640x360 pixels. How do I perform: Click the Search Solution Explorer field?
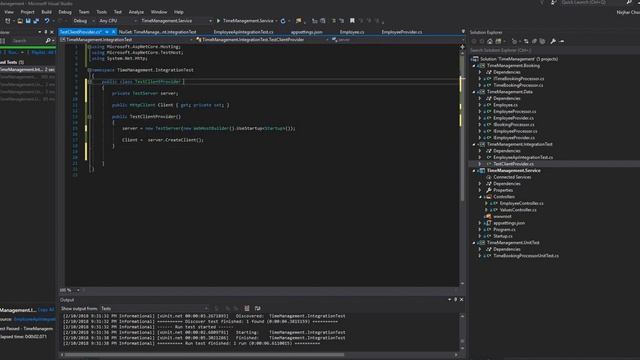point(553,50)
